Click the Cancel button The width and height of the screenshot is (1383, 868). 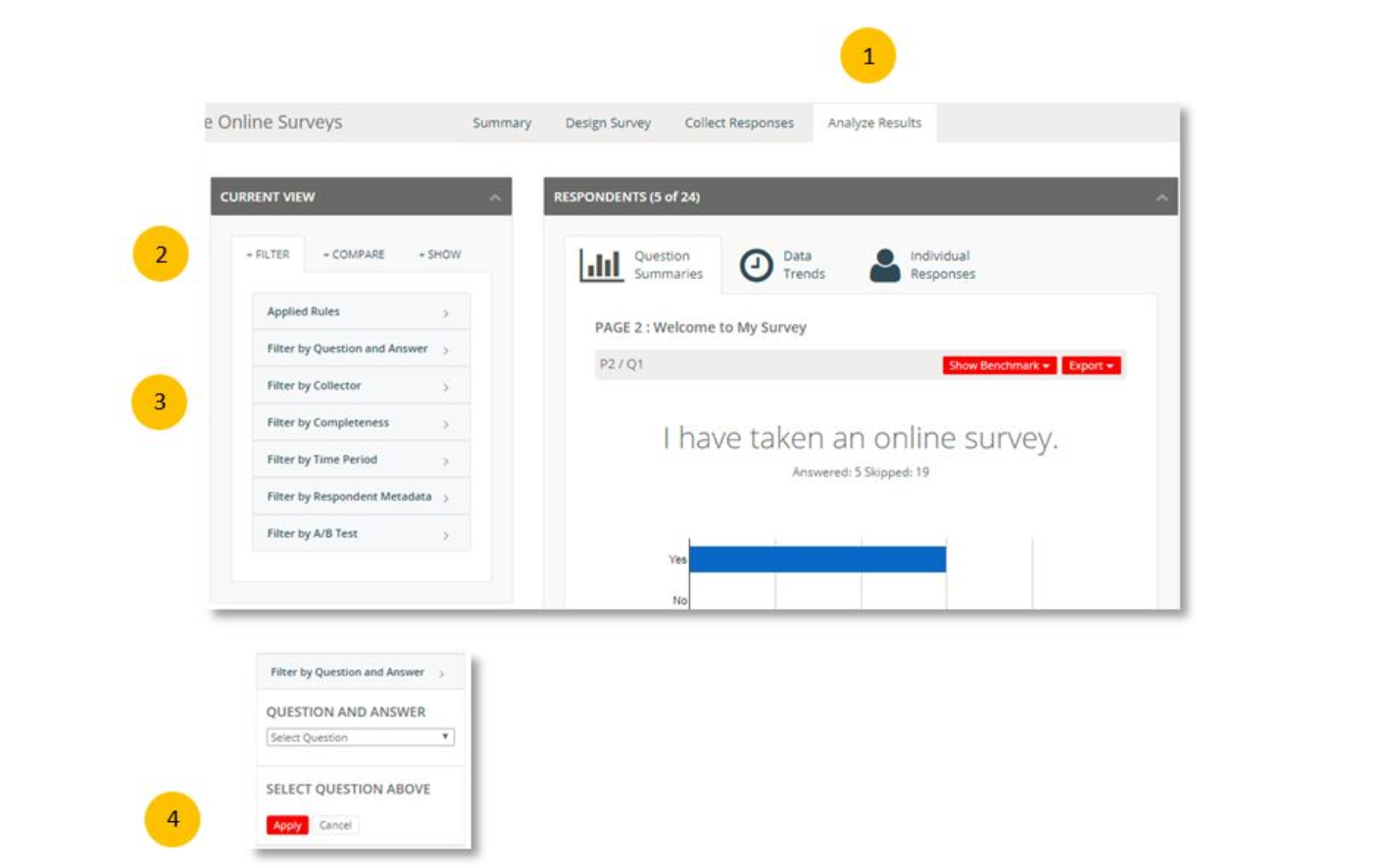pyautogui.click(x=335, y=825)
